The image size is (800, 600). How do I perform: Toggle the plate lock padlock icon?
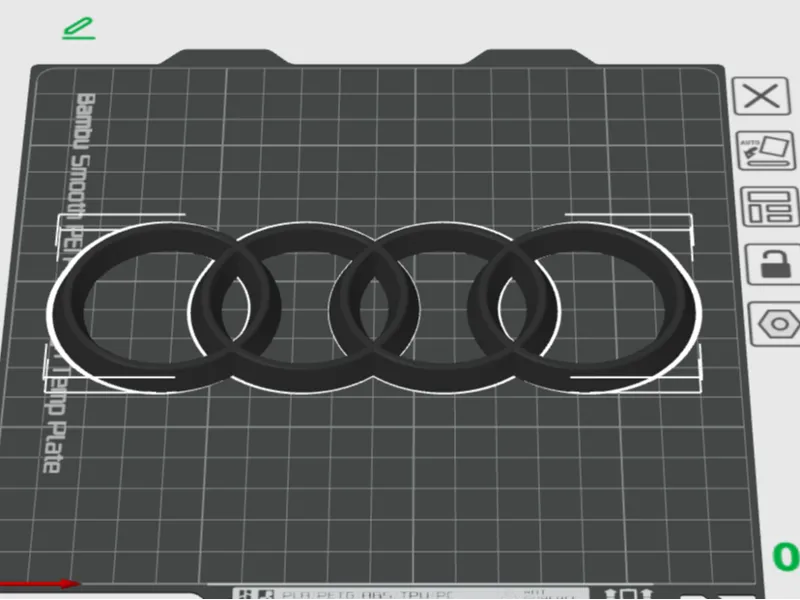(x=773, y=264)
